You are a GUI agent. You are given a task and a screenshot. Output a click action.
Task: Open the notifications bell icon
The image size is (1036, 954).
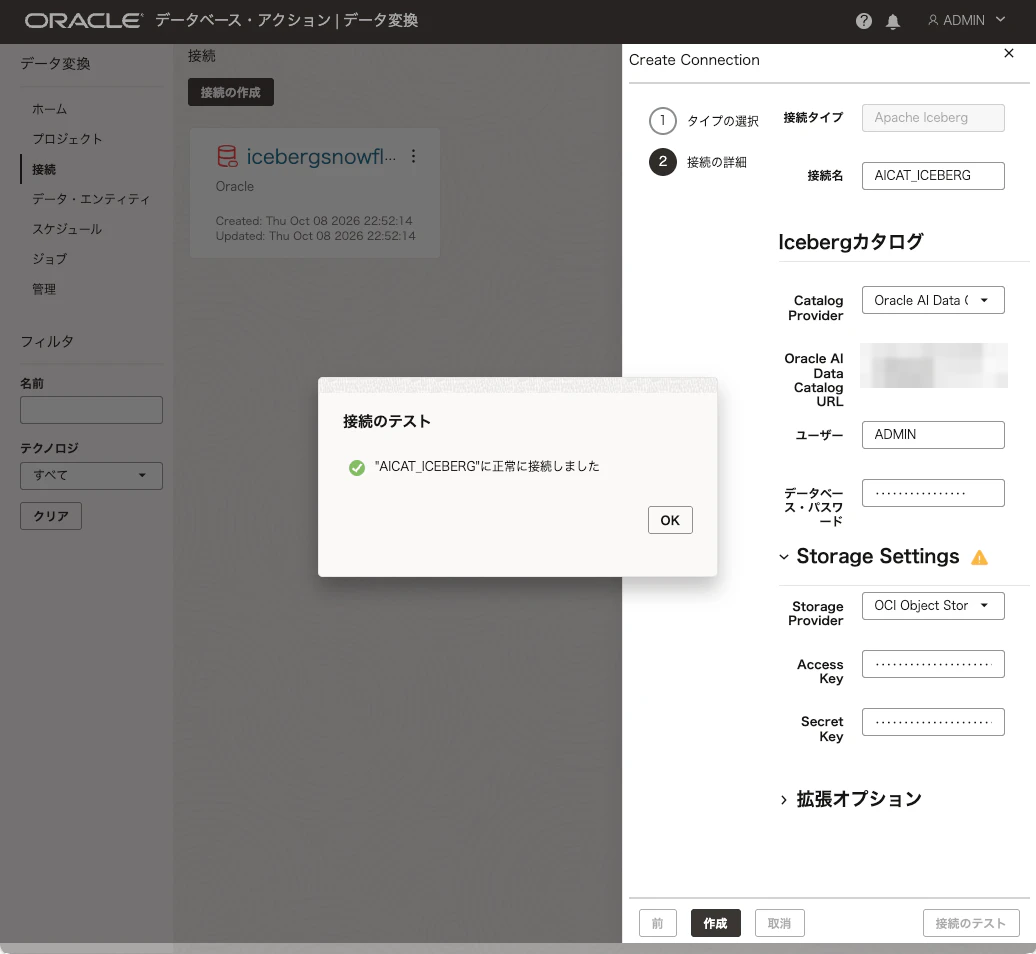pos(893,21)
